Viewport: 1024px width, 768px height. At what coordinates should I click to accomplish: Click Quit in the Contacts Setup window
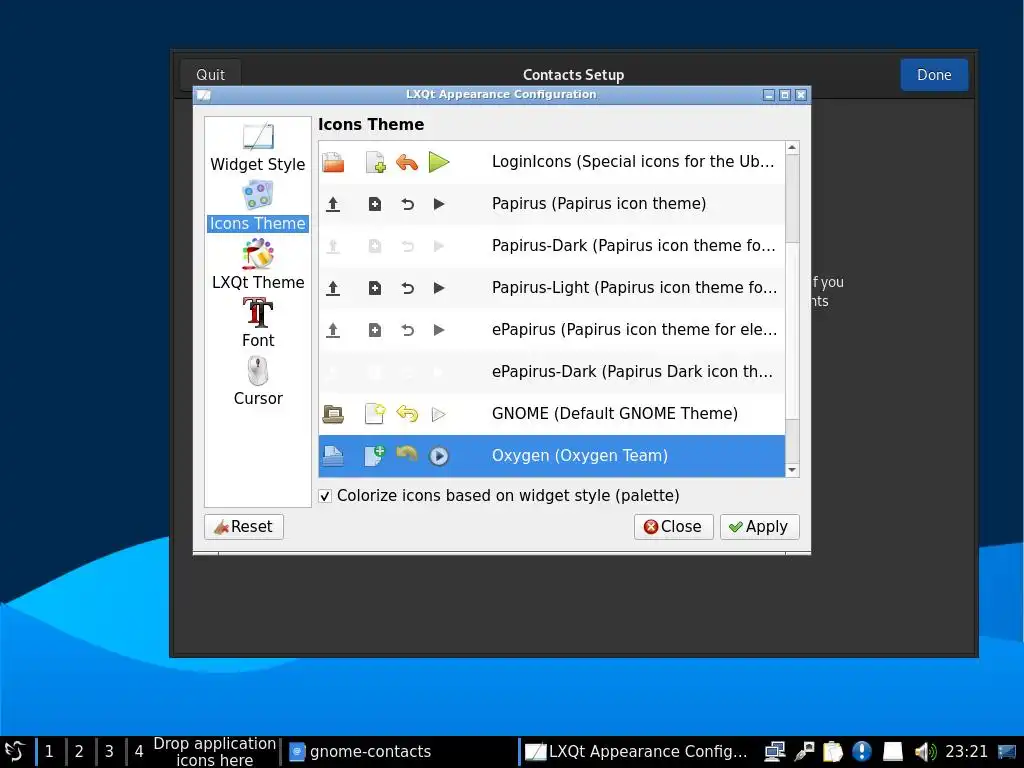pos(210,75)
